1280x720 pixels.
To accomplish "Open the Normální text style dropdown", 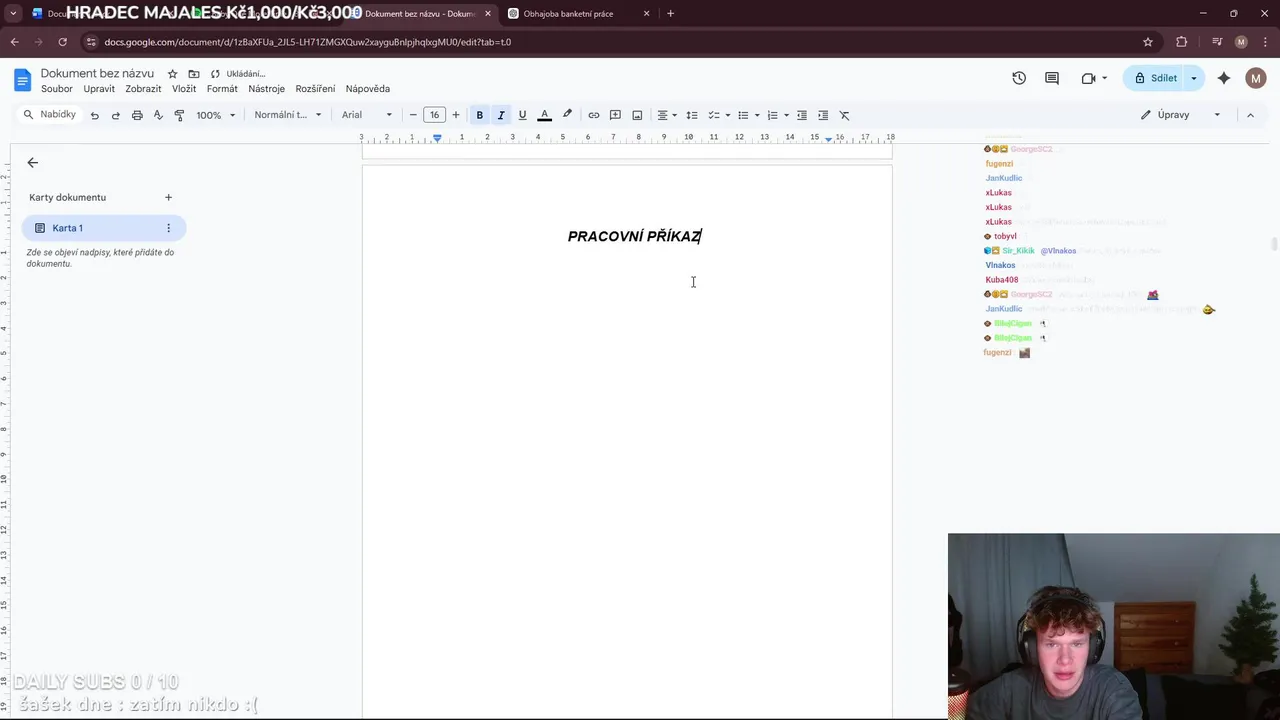I will click(x=288, y=115).
